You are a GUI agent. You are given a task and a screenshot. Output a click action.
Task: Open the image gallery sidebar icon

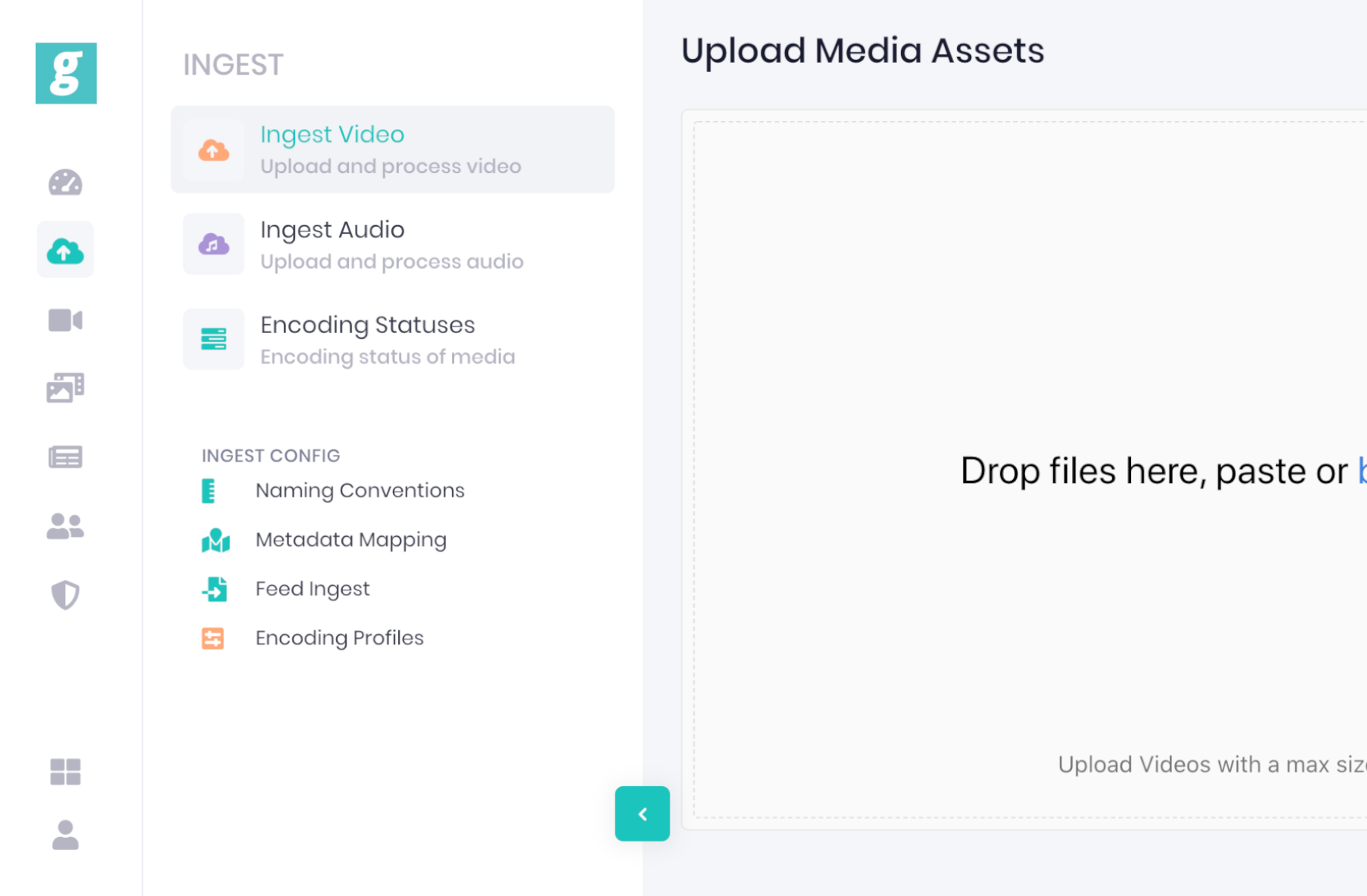tap(66, 388)
